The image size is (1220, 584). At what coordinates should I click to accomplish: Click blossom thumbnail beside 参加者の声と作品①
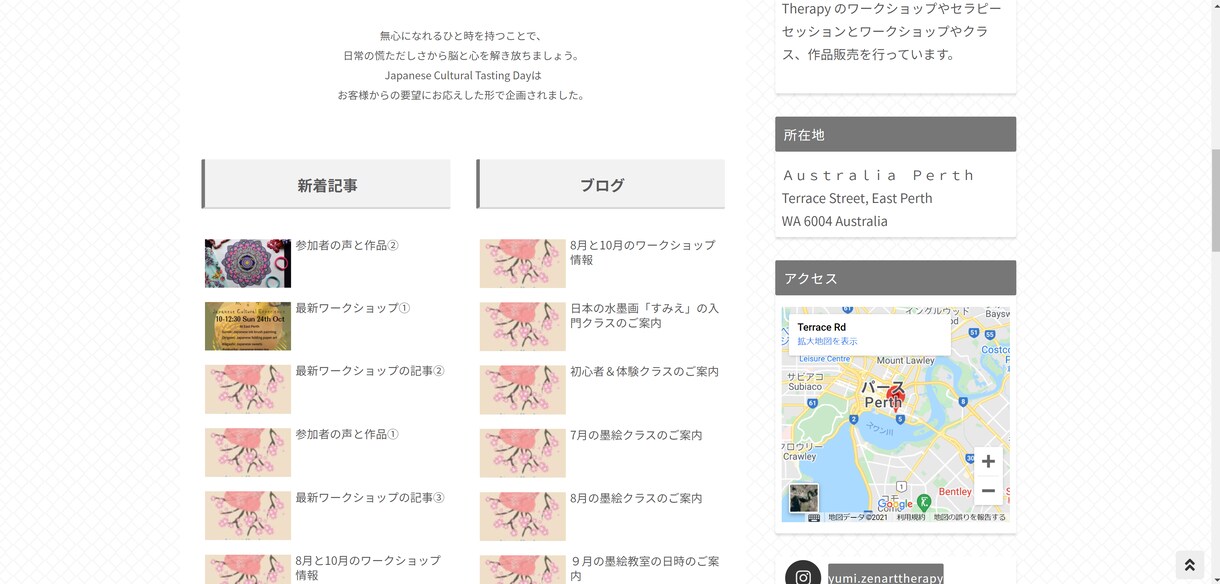coord(248,452)
